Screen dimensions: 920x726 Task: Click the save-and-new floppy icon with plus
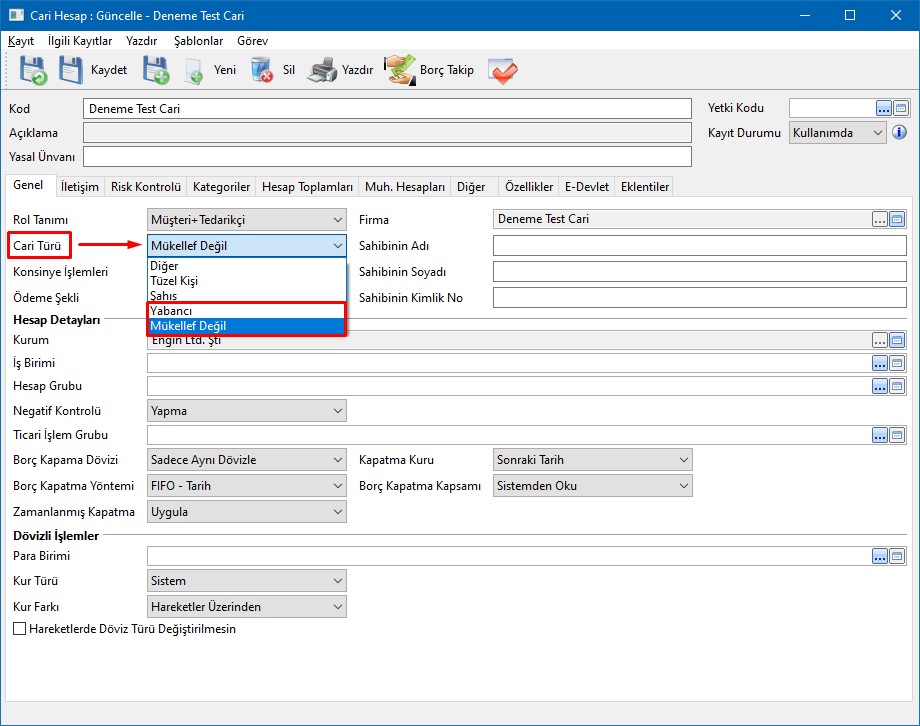pyautogui.click(x=156, y=70)
